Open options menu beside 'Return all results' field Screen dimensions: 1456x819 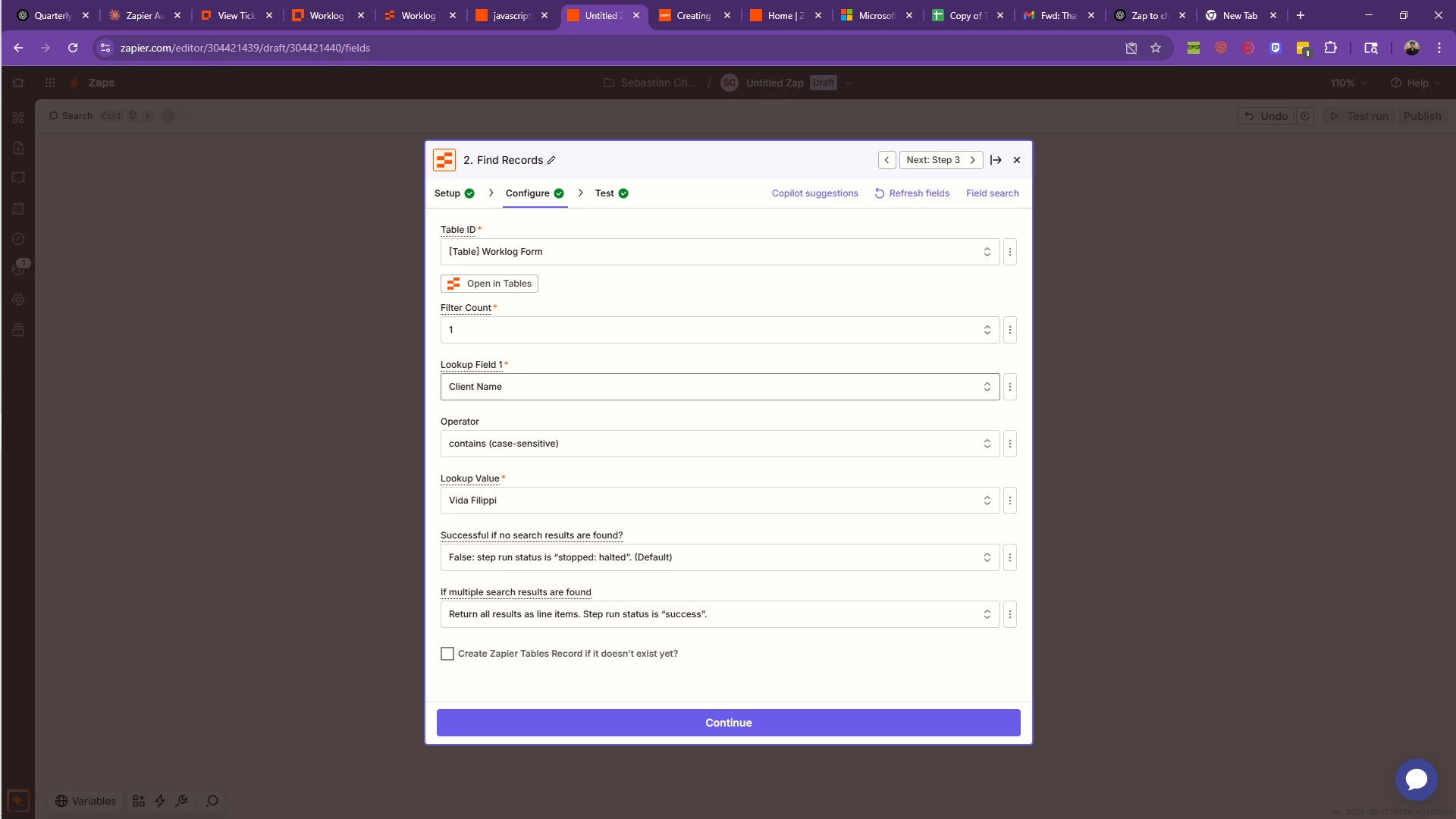1009,614
